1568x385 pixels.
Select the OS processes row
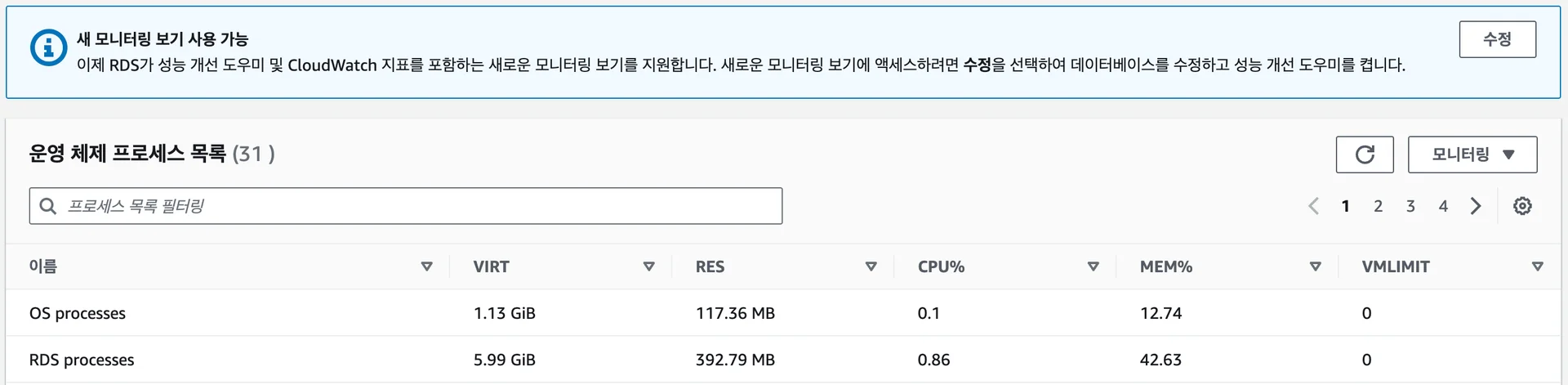(x=78, y=313)
